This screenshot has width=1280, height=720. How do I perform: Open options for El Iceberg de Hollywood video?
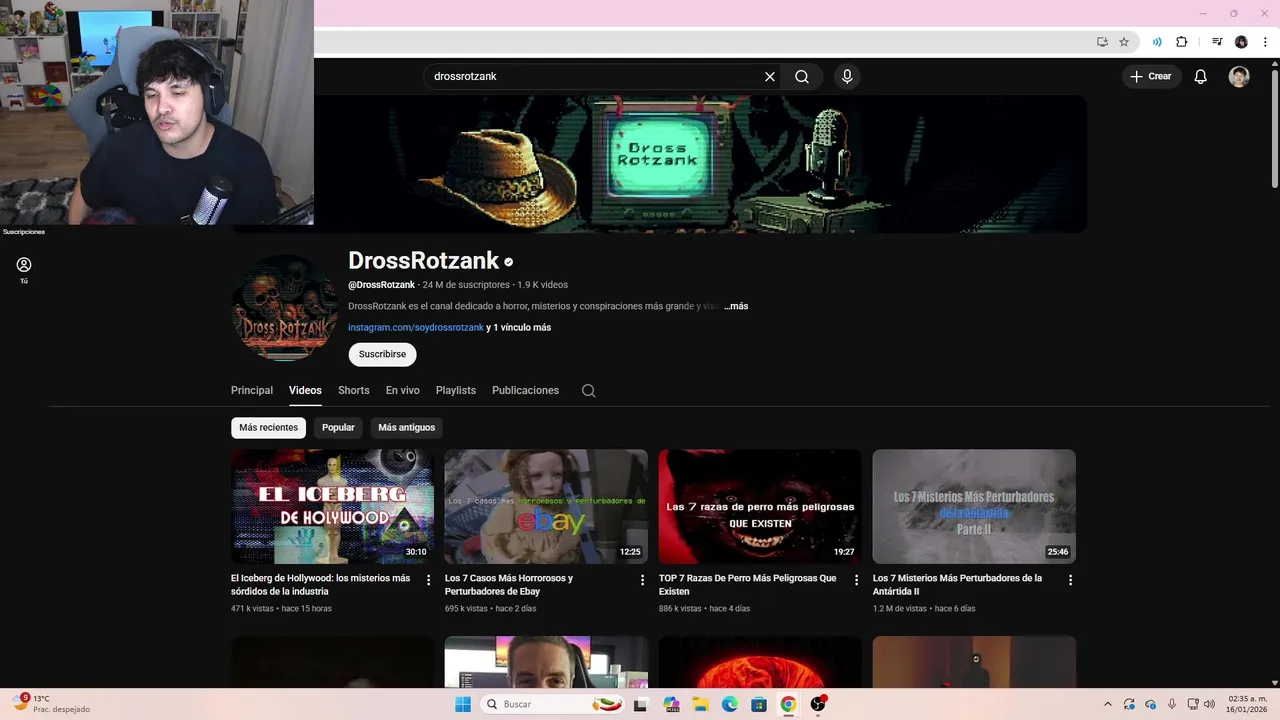click(x=429, y=580)
